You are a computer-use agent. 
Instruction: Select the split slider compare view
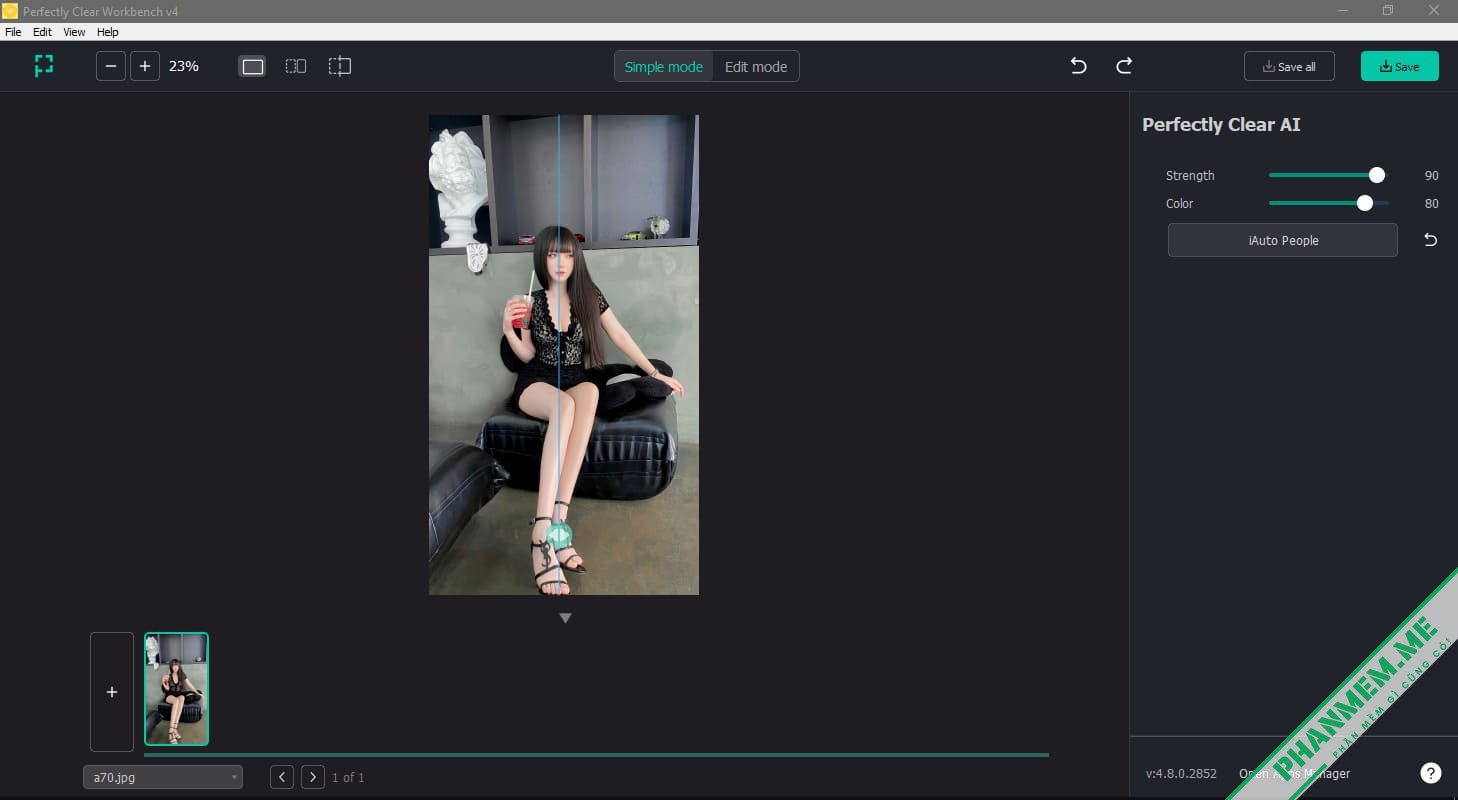[340, 66]
